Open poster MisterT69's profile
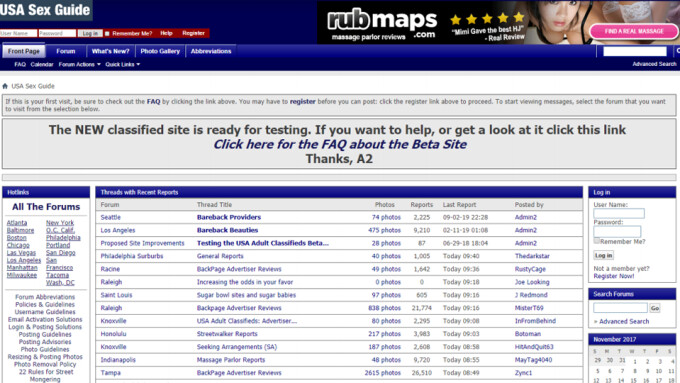The width and height of the screenshot is (680, 383). point(529,308)
